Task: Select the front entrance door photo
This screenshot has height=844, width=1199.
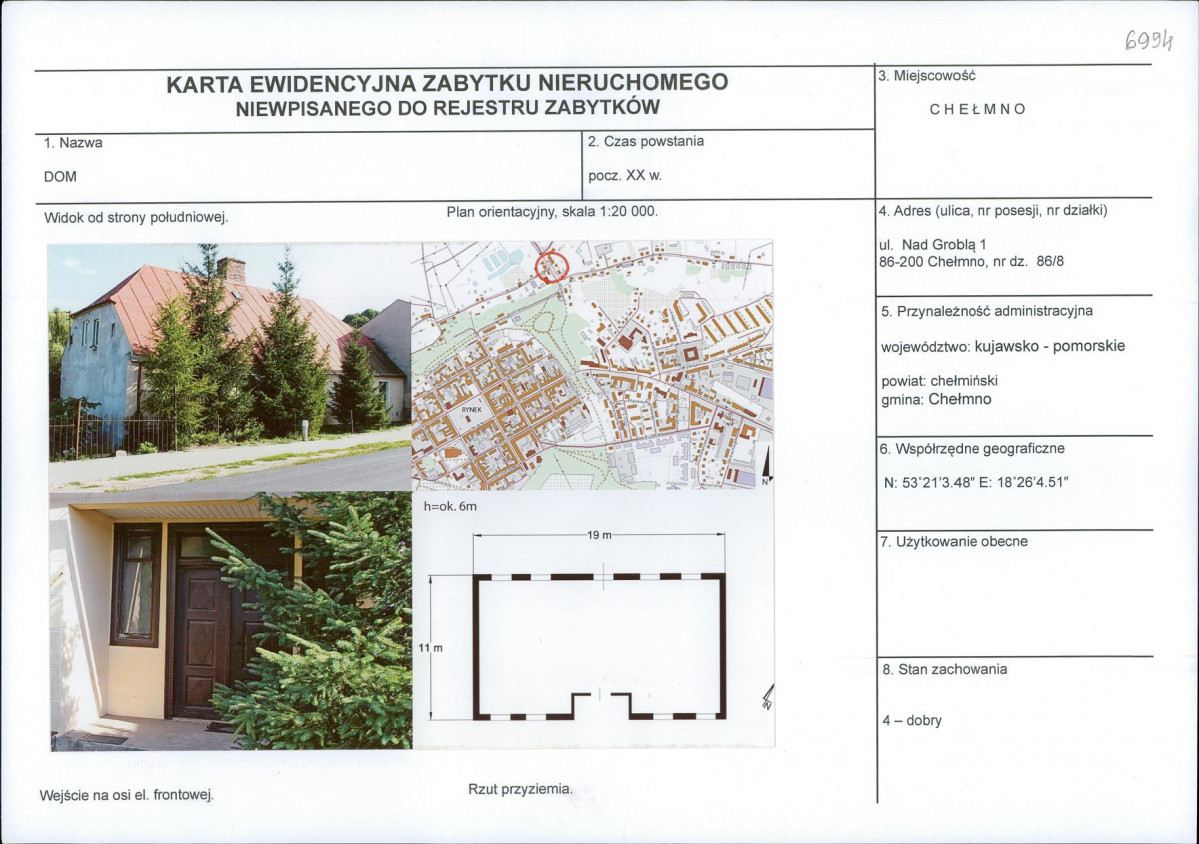Action: pyautogui.click(x=231, y=622)
